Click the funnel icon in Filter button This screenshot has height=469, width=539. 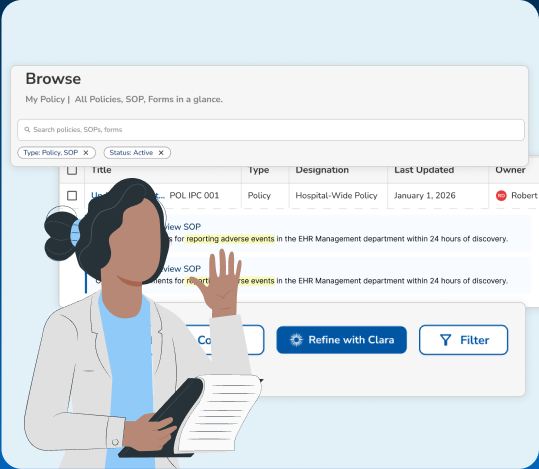point(446,340)
